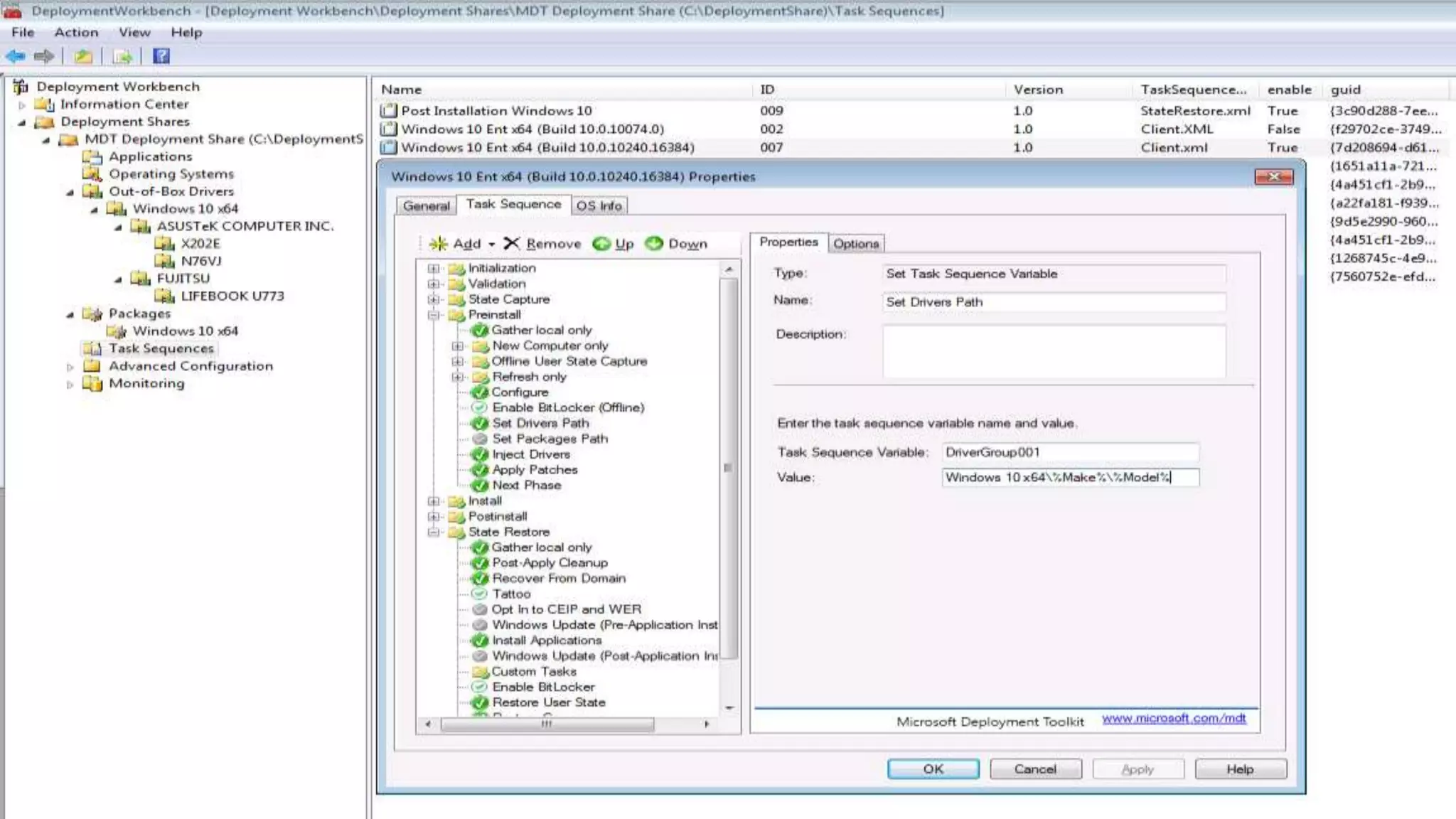
Task: Switch to the Options tab
Action: [x=856, y=244]
